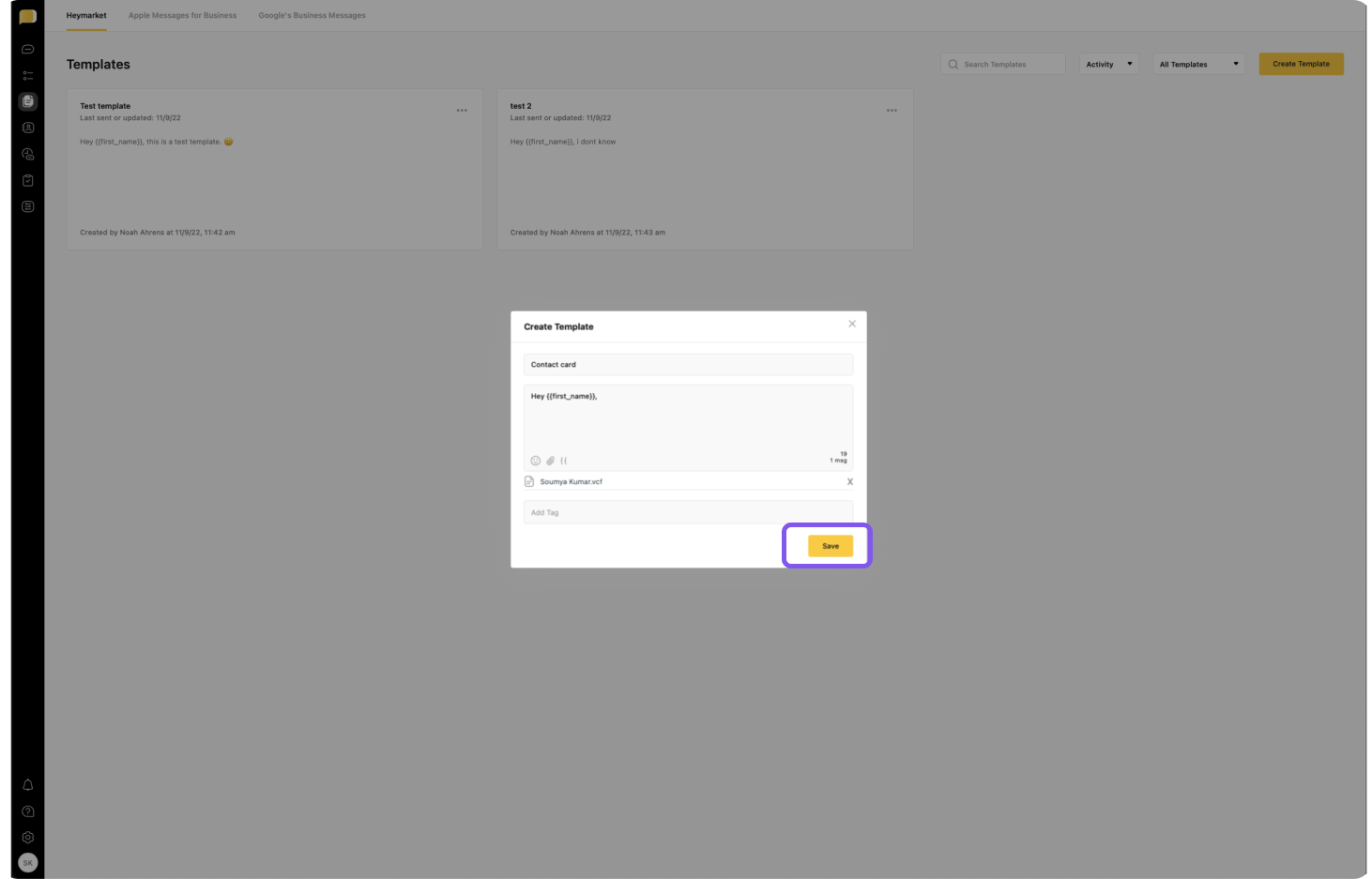Click the Create Template button in the header
This screenshot has height=879, width=1372.
pyautogui.click(x=1301, y=64)
